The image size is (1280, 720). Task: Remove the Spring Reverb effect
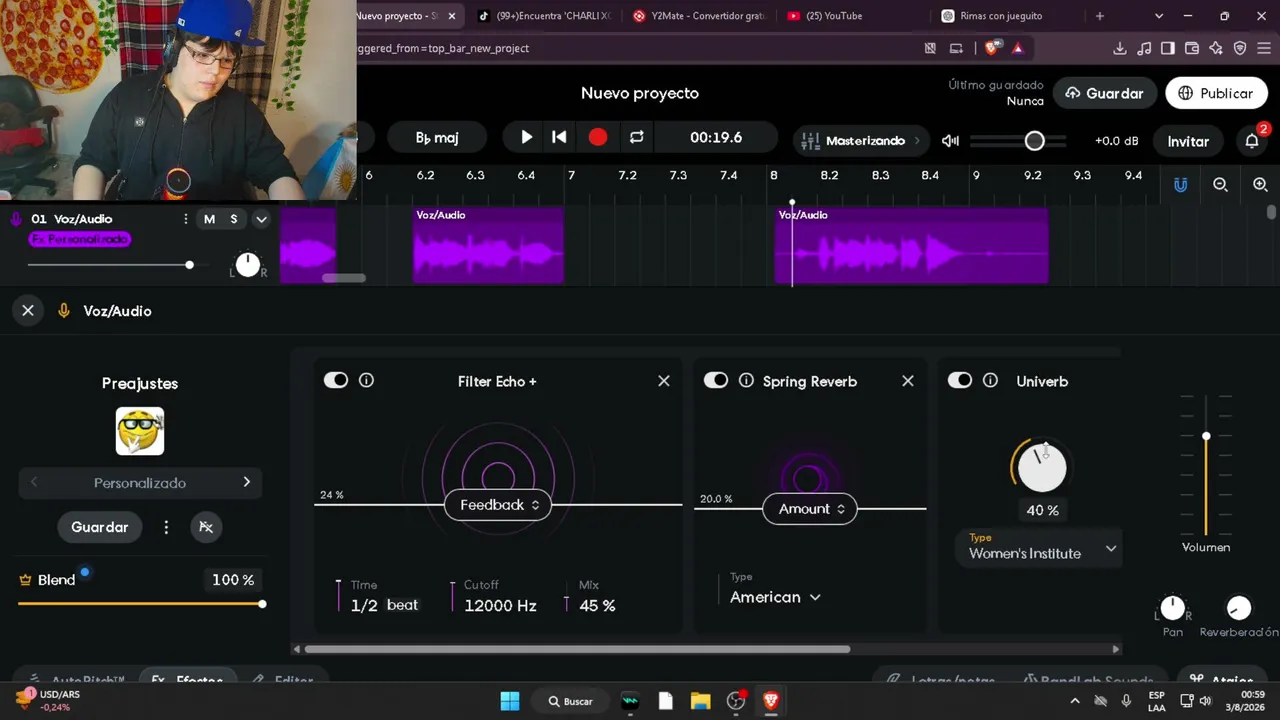(x=908, y=381)
